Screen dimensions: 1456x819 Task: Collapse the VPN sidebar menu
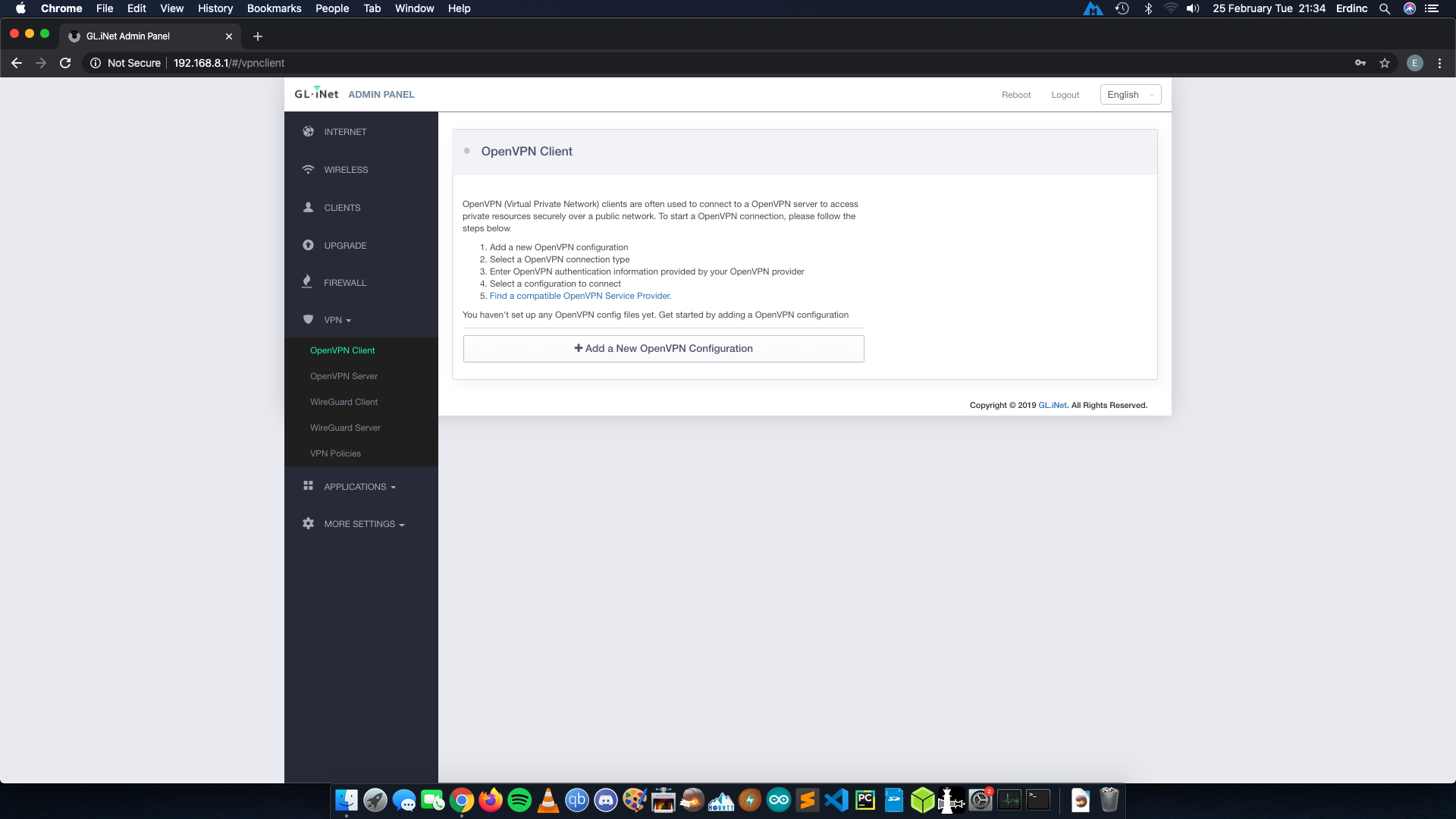click(337, 320)
